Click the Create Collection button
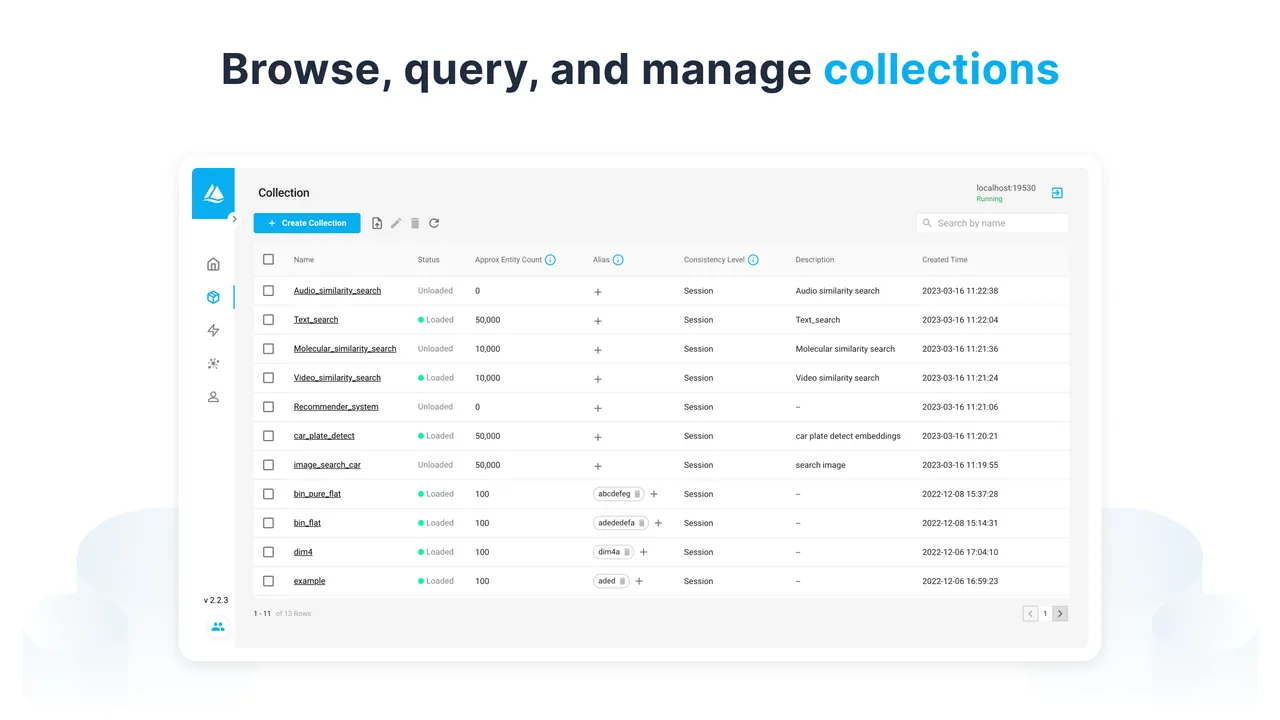 click(307, 223)
